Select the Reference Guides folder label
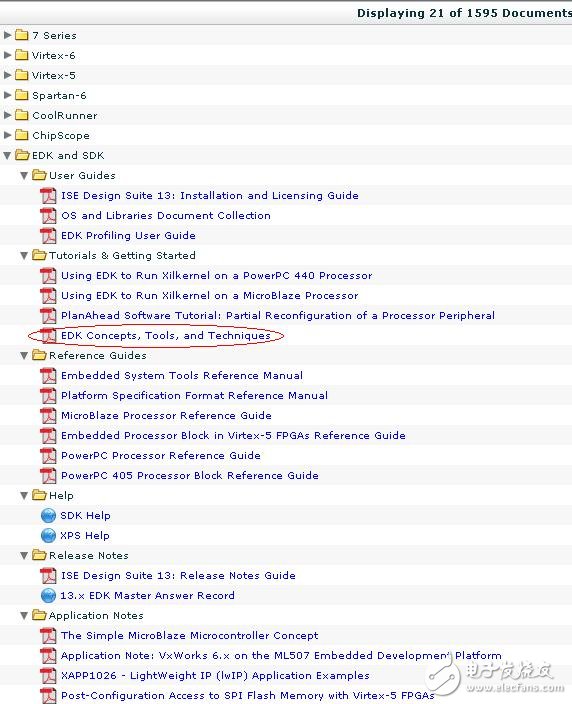572x704 pixels. [98, 356]
